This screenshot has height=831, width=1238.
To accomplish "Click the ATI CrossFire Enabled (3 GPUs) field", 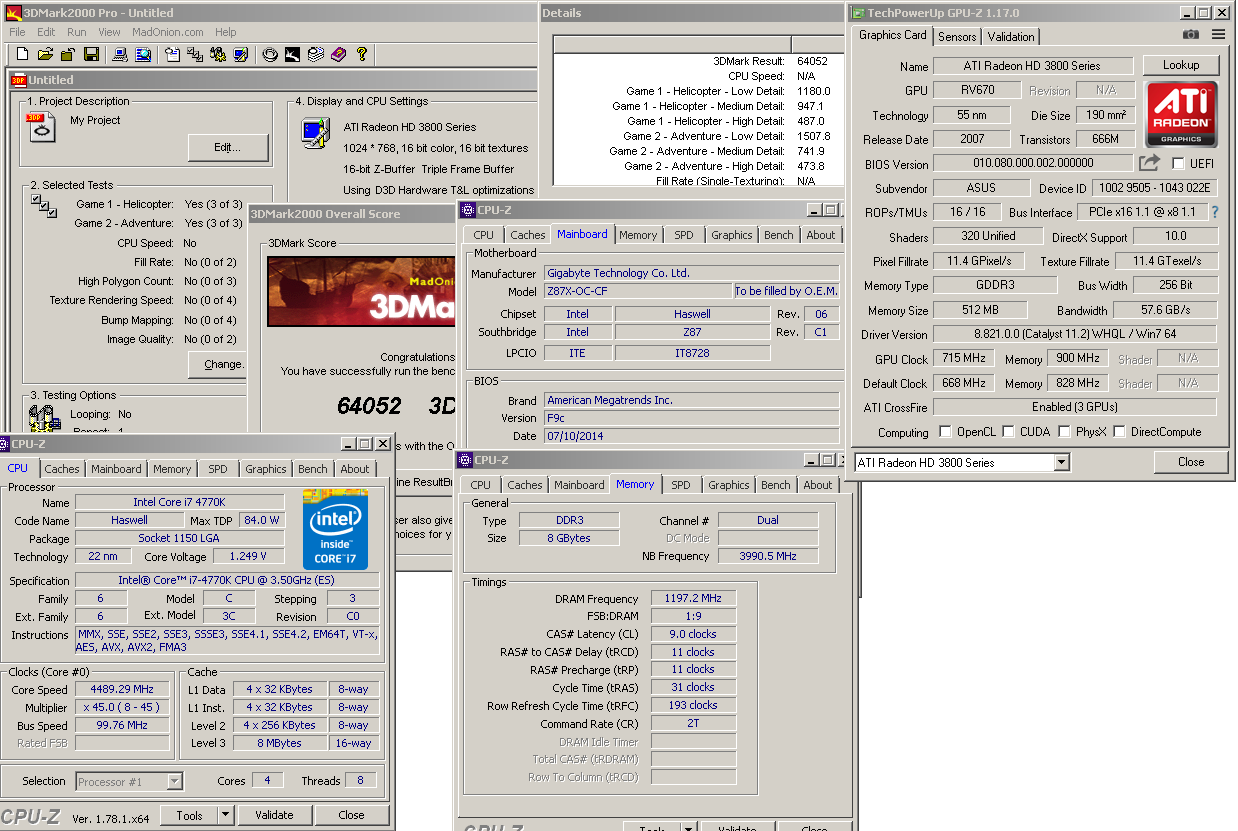I will (1075, 407).
